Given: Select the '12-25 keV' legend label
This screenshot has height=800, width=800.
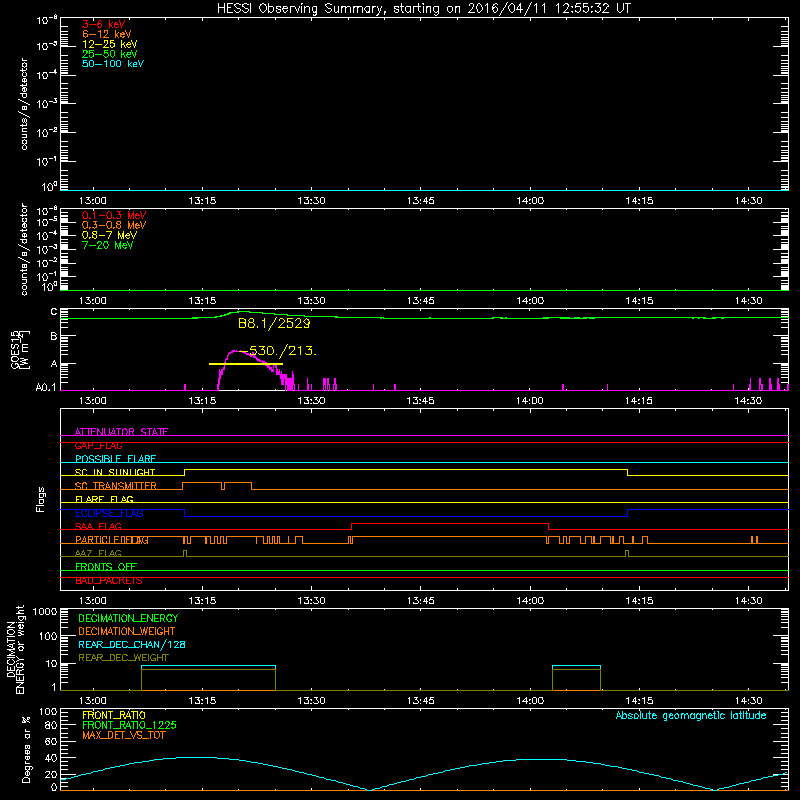Looking at the screenshot, I should tap(110, 44).
